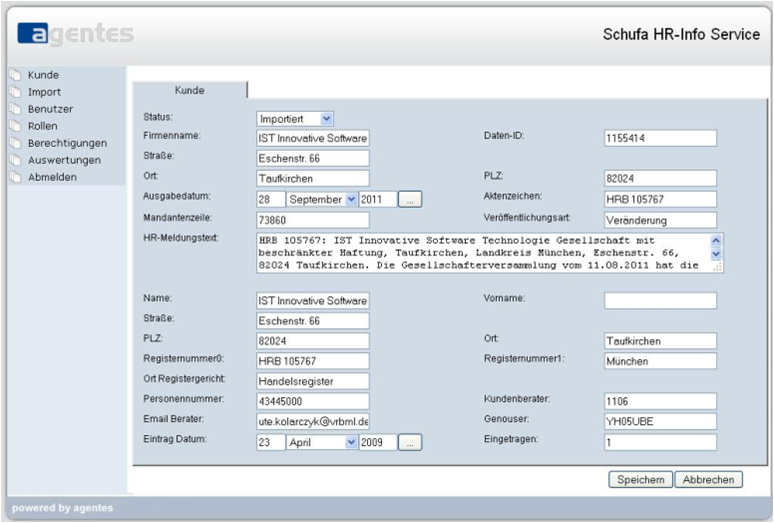Select Berechtigungen in the sidebar

point(68,143)
